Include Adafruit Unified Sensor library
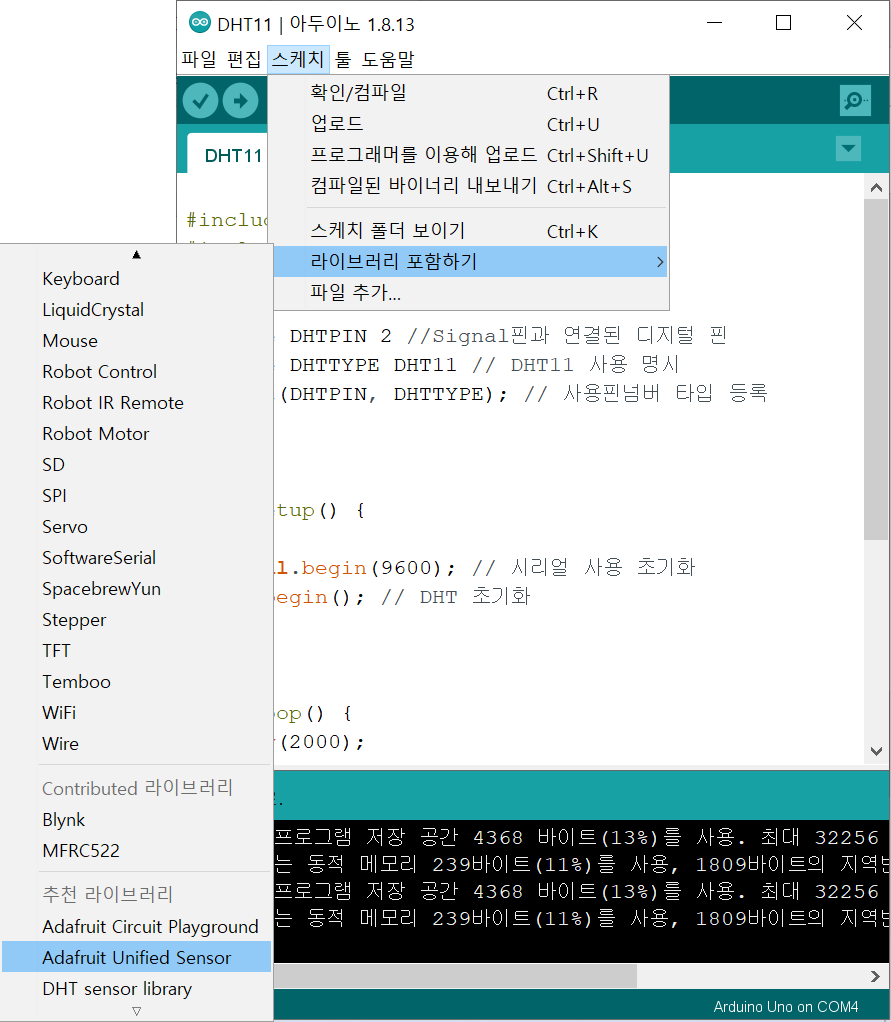 pyautogui.click(x=137, y=957)
